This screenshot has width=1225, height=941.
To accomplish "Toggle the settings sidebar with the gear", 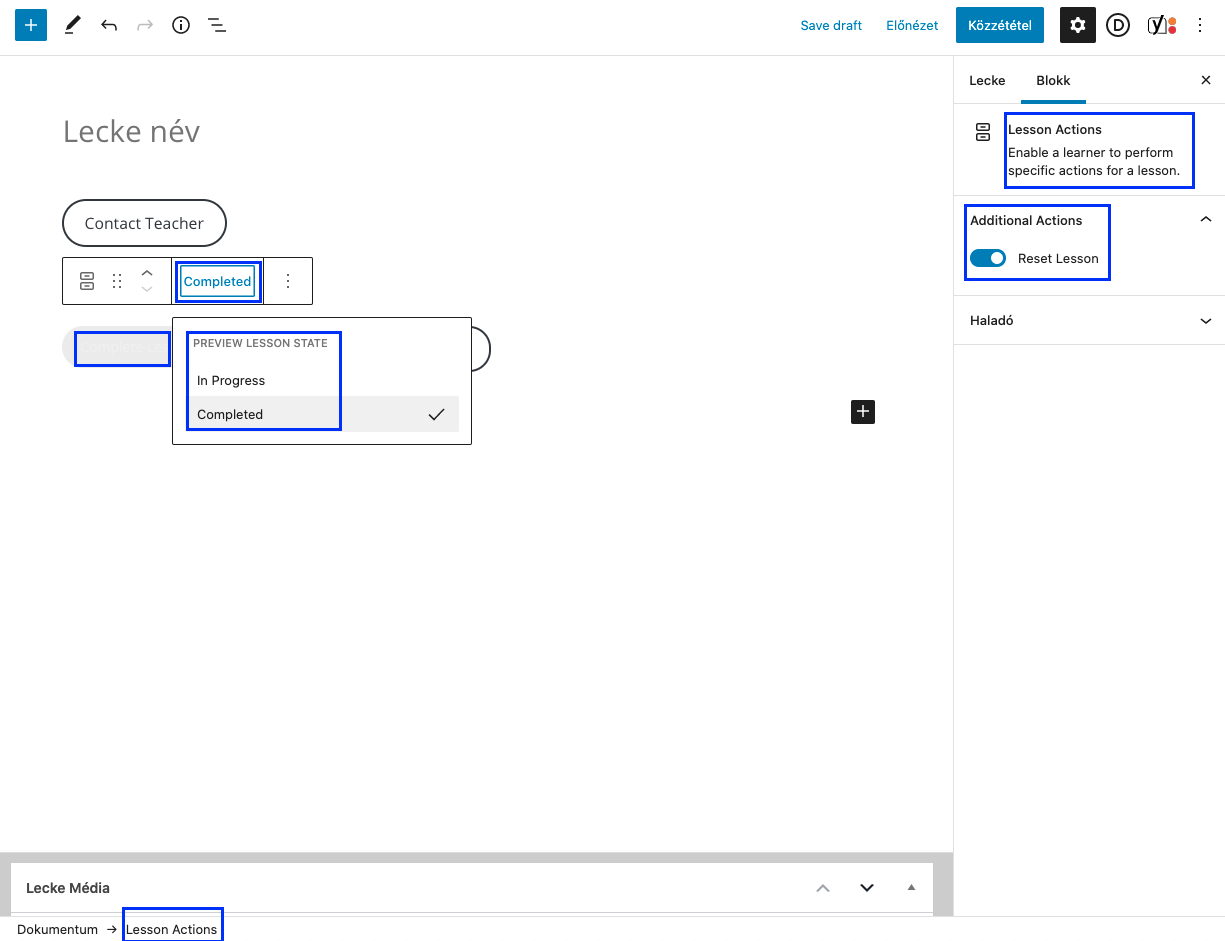I will click(x=1077, y=25).
